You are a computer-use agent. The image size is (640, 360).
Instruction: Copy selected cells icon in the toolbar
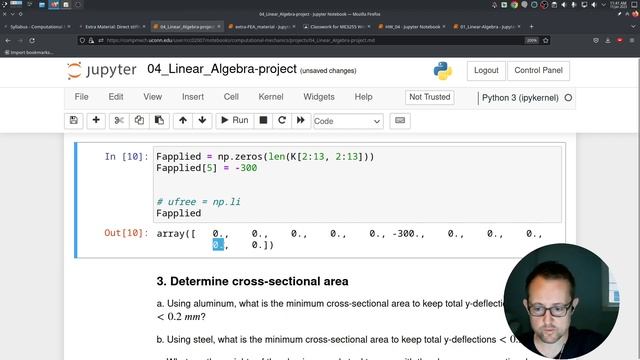139,120
